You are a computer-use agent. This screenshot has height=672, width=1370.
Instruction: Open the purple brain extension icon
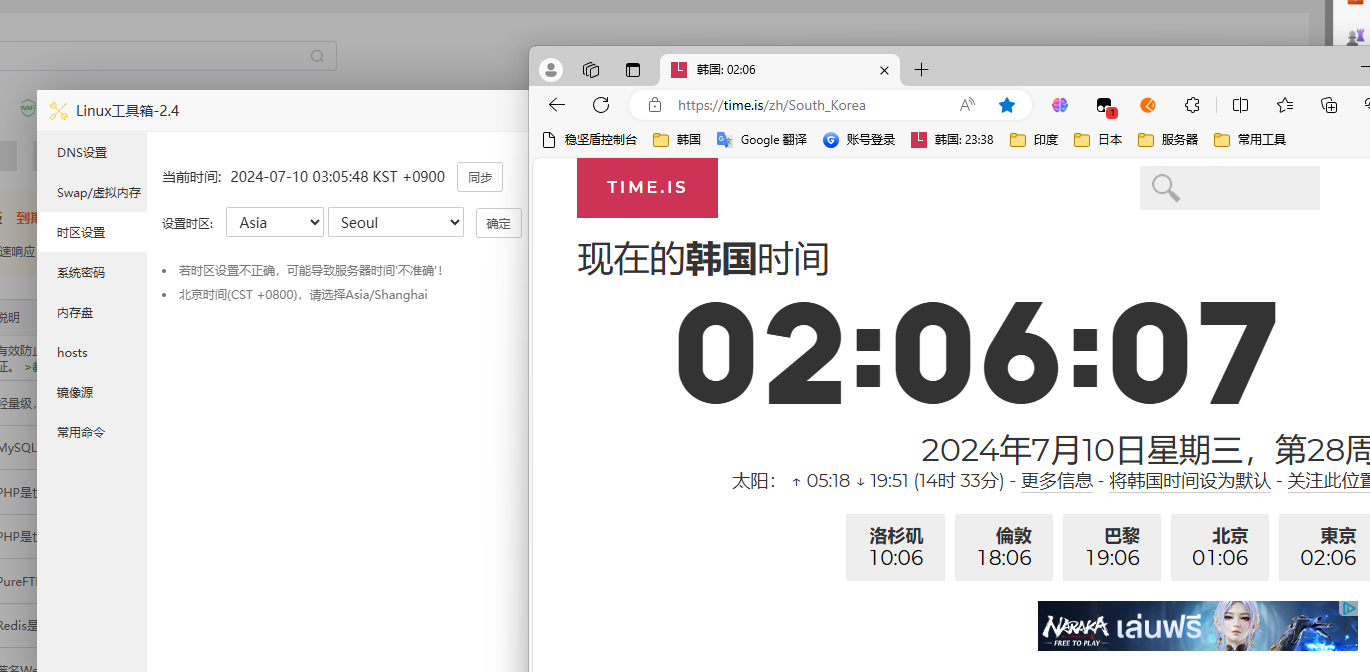1060,105
